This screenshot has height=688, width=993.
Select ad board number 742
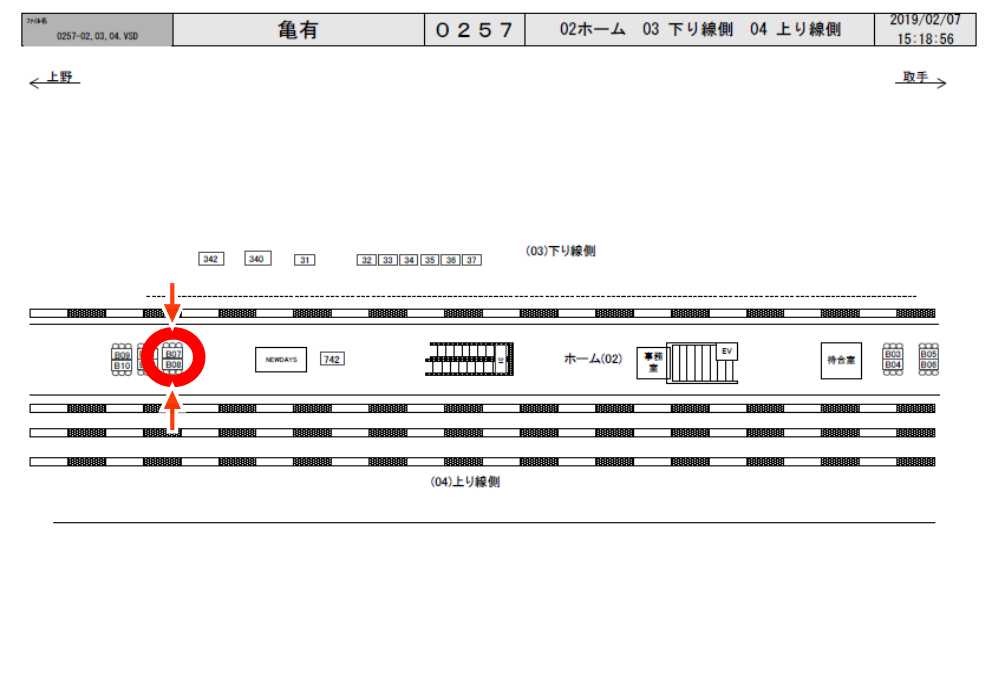pos(332,359)
